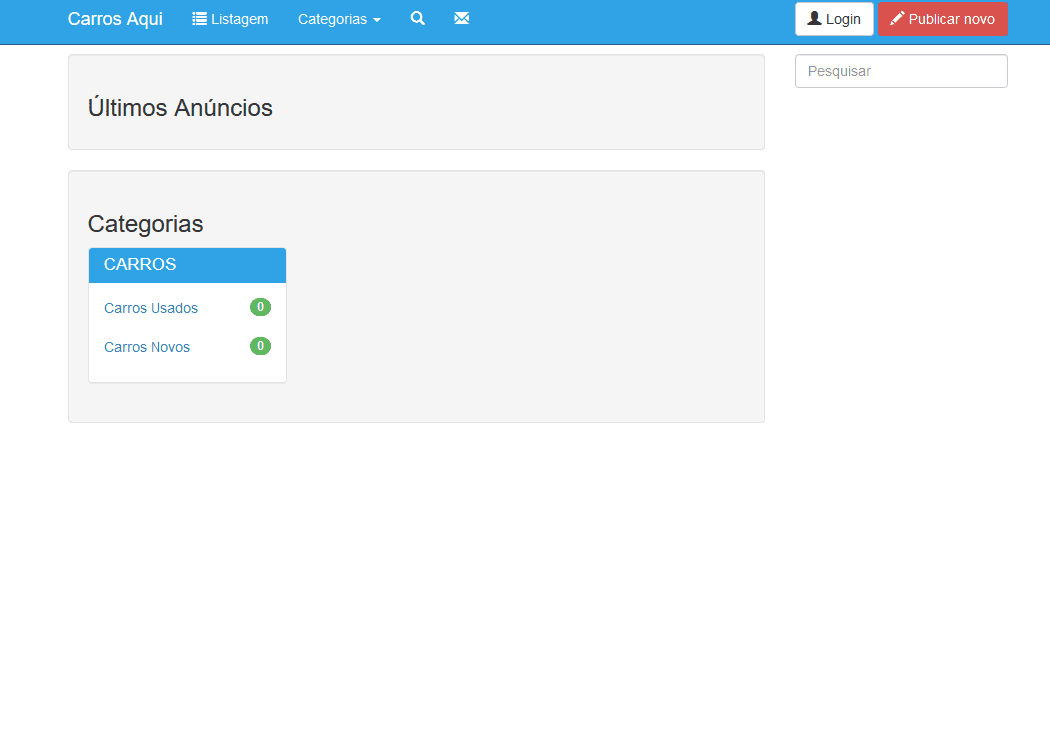The height and width of the screenshot is (730, 1050).
Task: Click the user icon in Login button
Action: point(814,19)
